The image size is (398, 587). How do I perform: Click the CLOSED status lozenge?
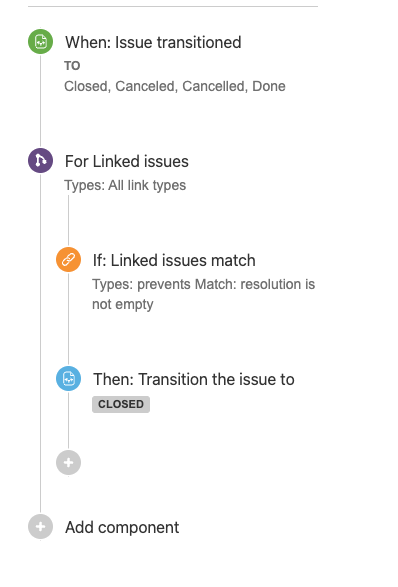tap(121, 404)
